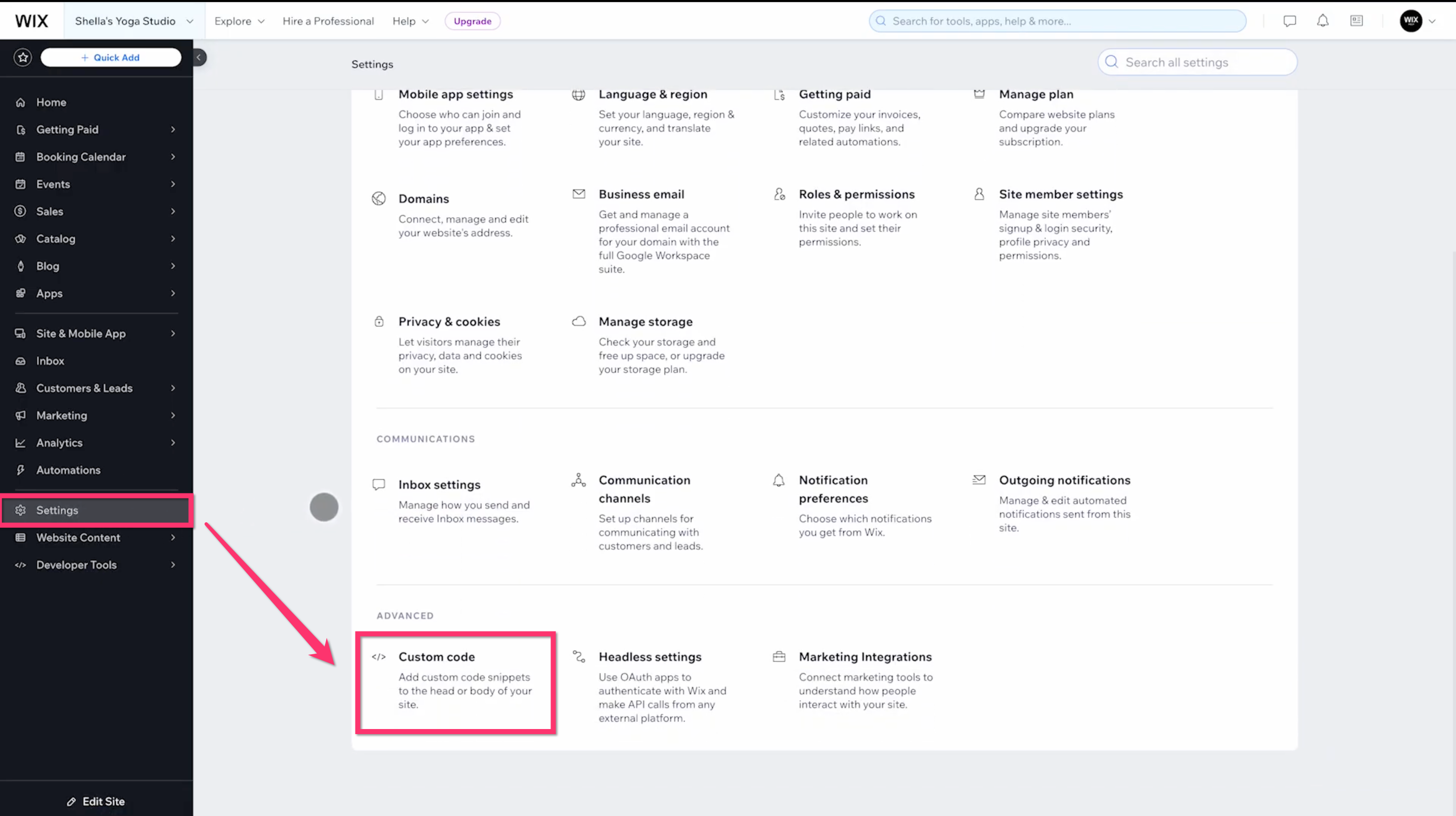Click the news feed icon beside bell
The width and height of the screenshot is (1456, 816).
pyautogui.click(x=1356, y=21)
